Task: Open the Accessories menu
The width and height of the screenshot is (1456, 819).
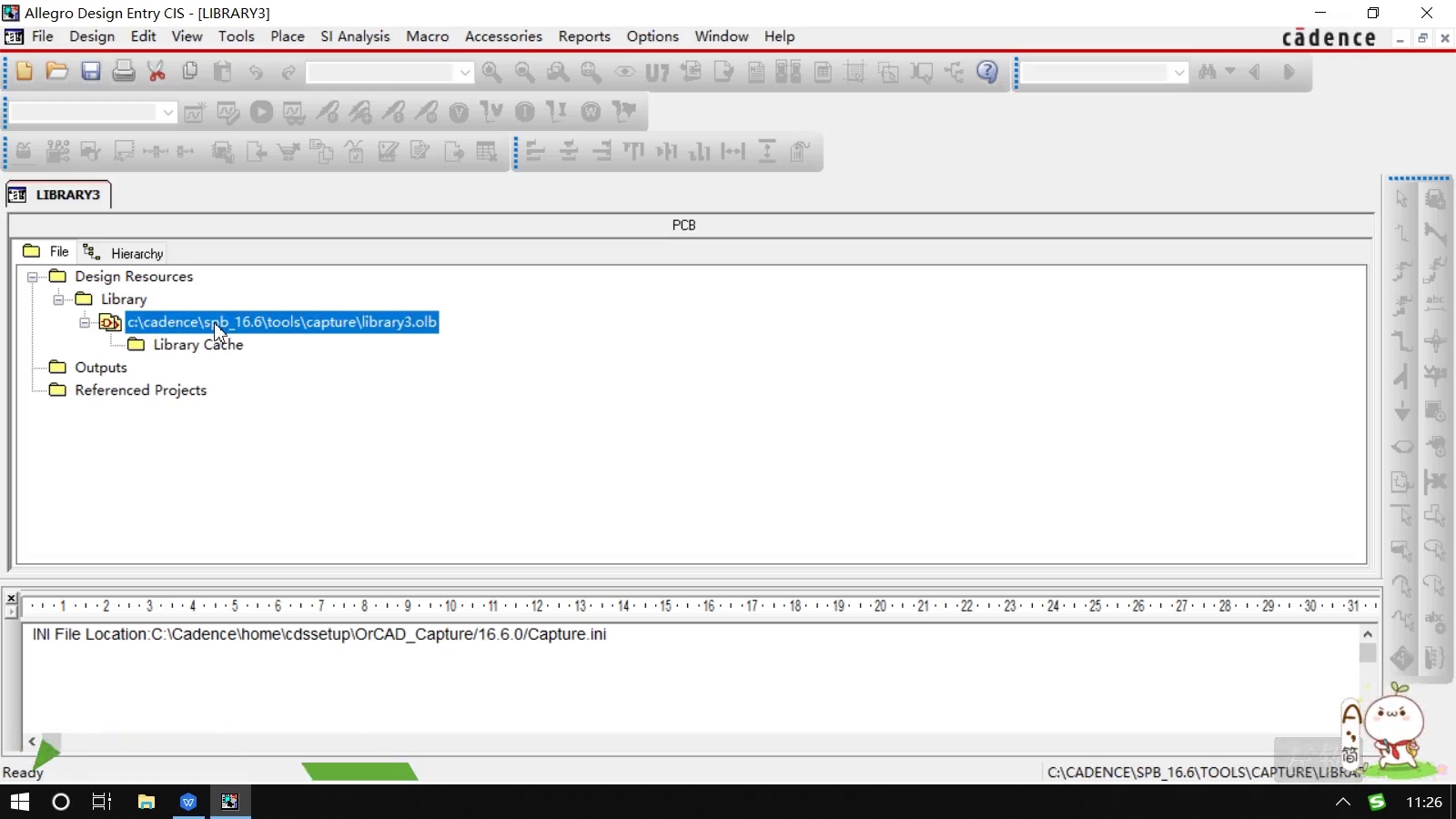Action: point(503,36)
